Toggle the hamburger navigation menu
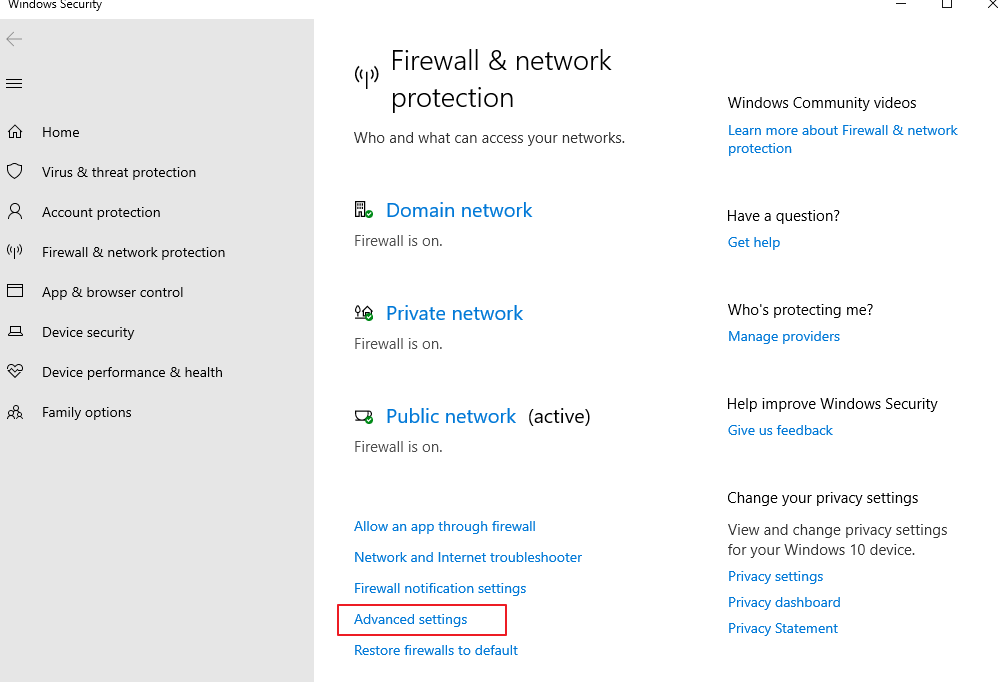The image size is (1007, 682). point(14,84)
